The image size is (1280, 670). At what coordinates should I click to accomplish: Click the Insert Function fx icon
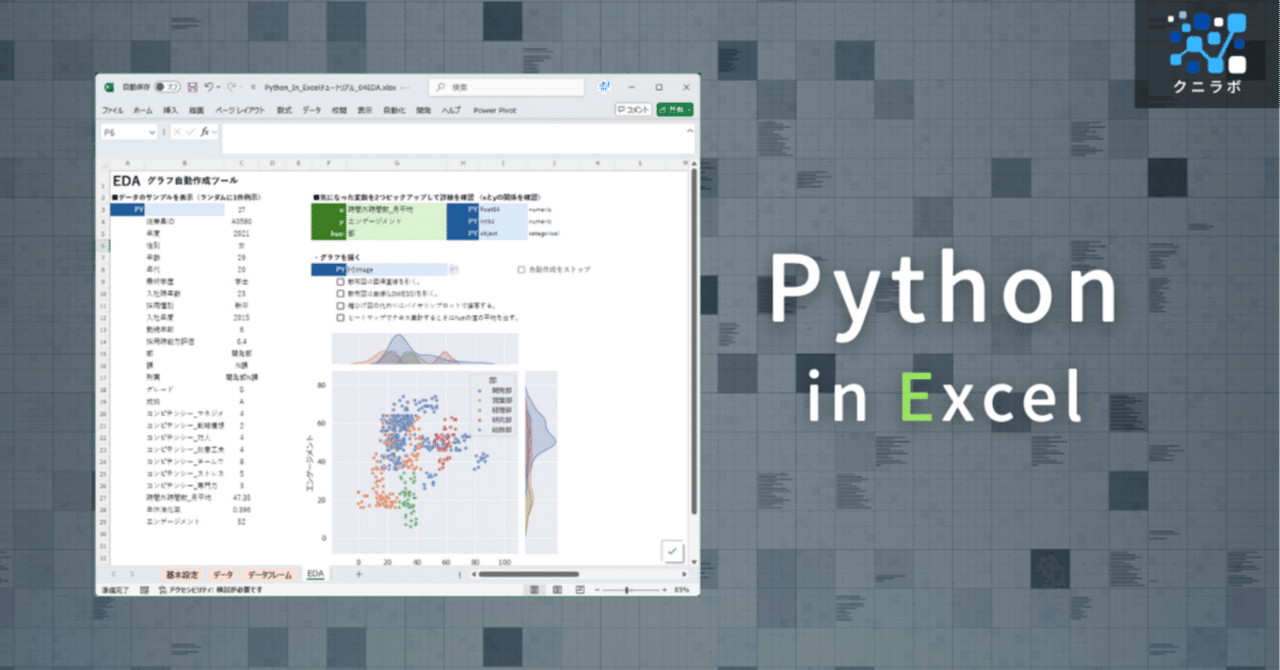(x=205, y=130)
